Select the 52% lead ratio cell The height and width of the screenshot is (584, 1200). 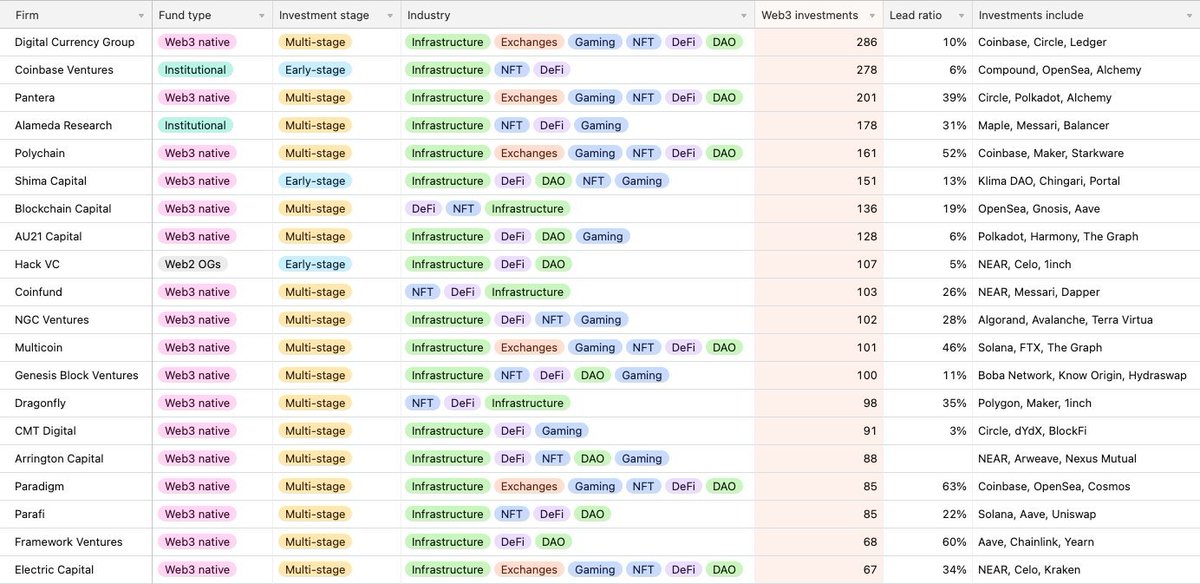point(928,153)
